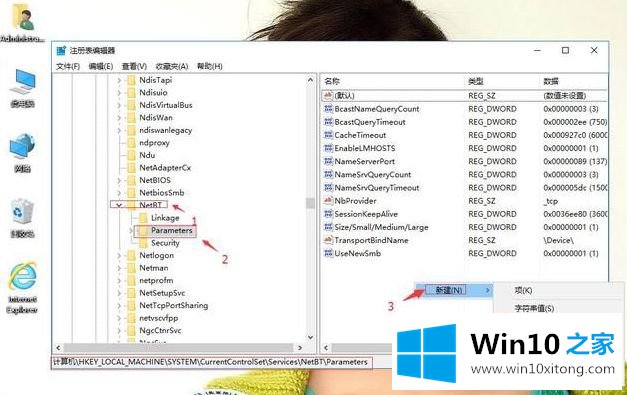The image size is (627, 395).
Task: Click tree pane vertical scrollbar up arrow
Action: (x=311, y=80)
